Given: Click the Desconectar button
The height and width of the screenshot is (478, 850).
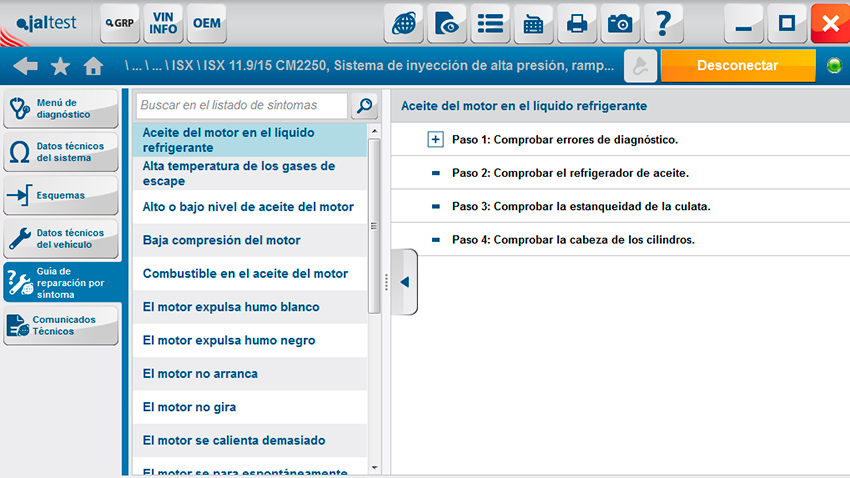Looking at the screenshot, I should pyautogui.click(x=738, y=66).
